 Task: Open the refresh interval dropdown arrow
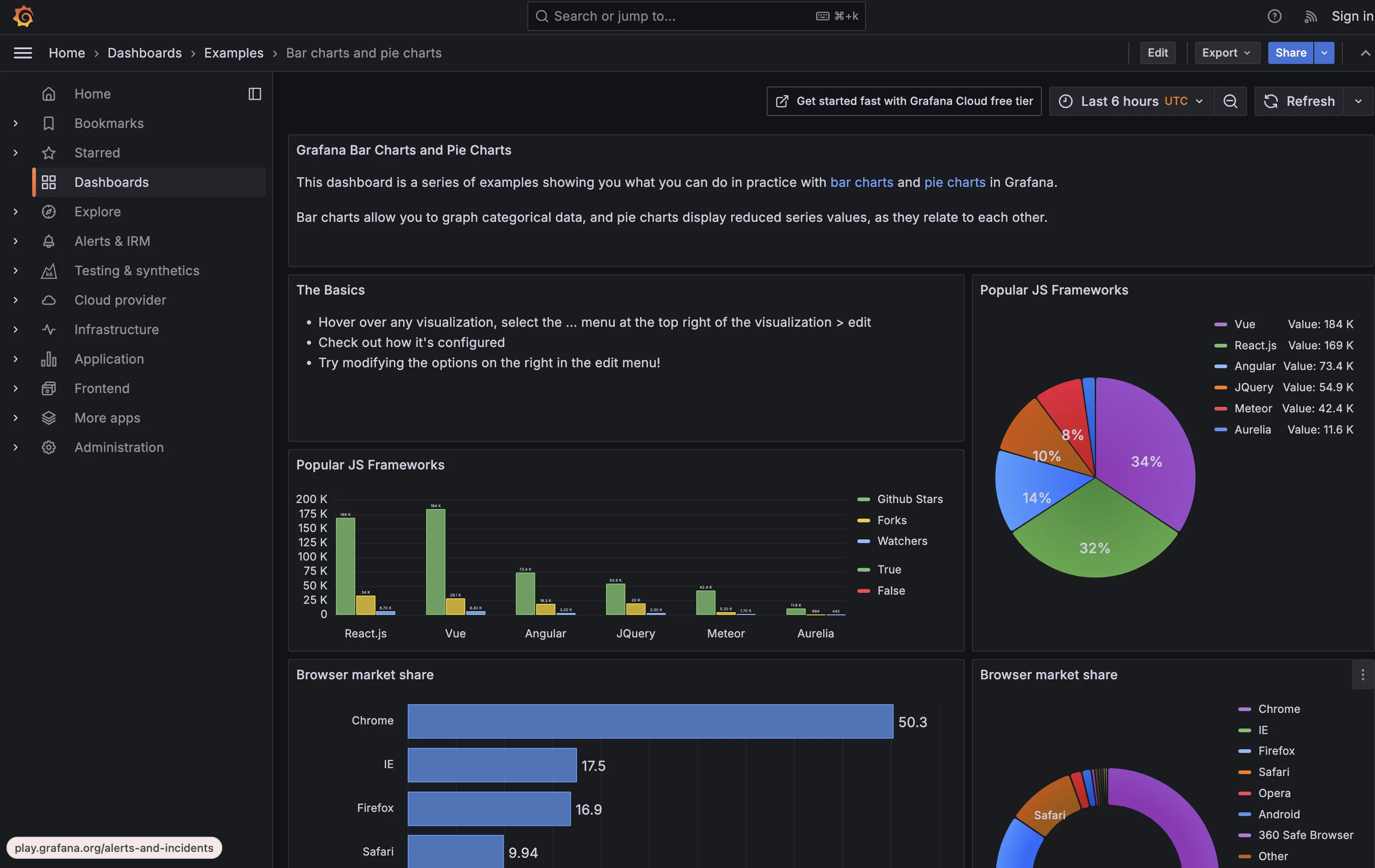point(1358,101)
